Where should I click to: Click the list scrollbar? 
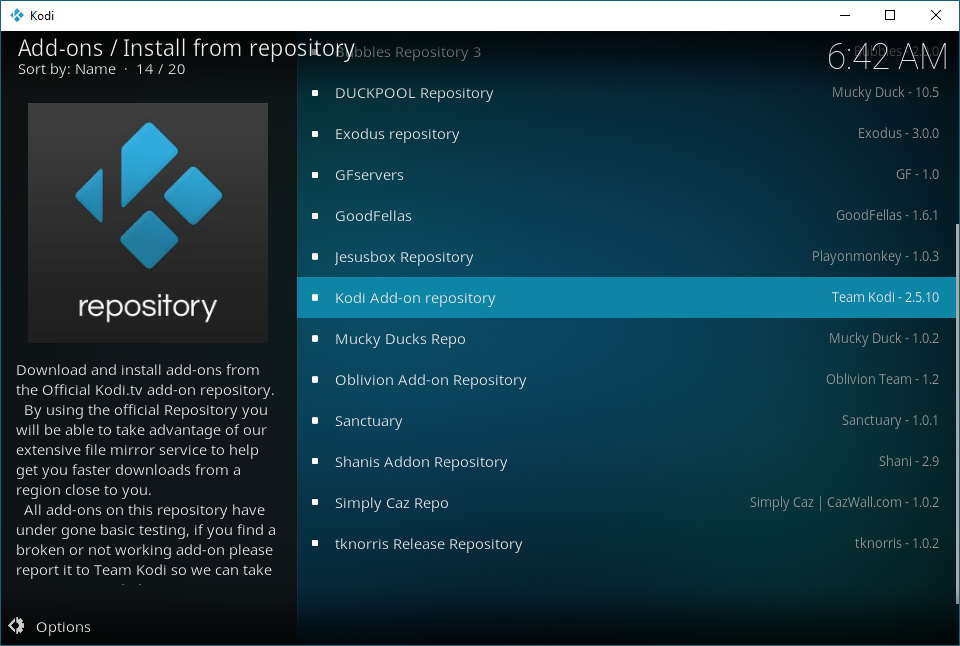pyautogui.click(x=957, y=413)
